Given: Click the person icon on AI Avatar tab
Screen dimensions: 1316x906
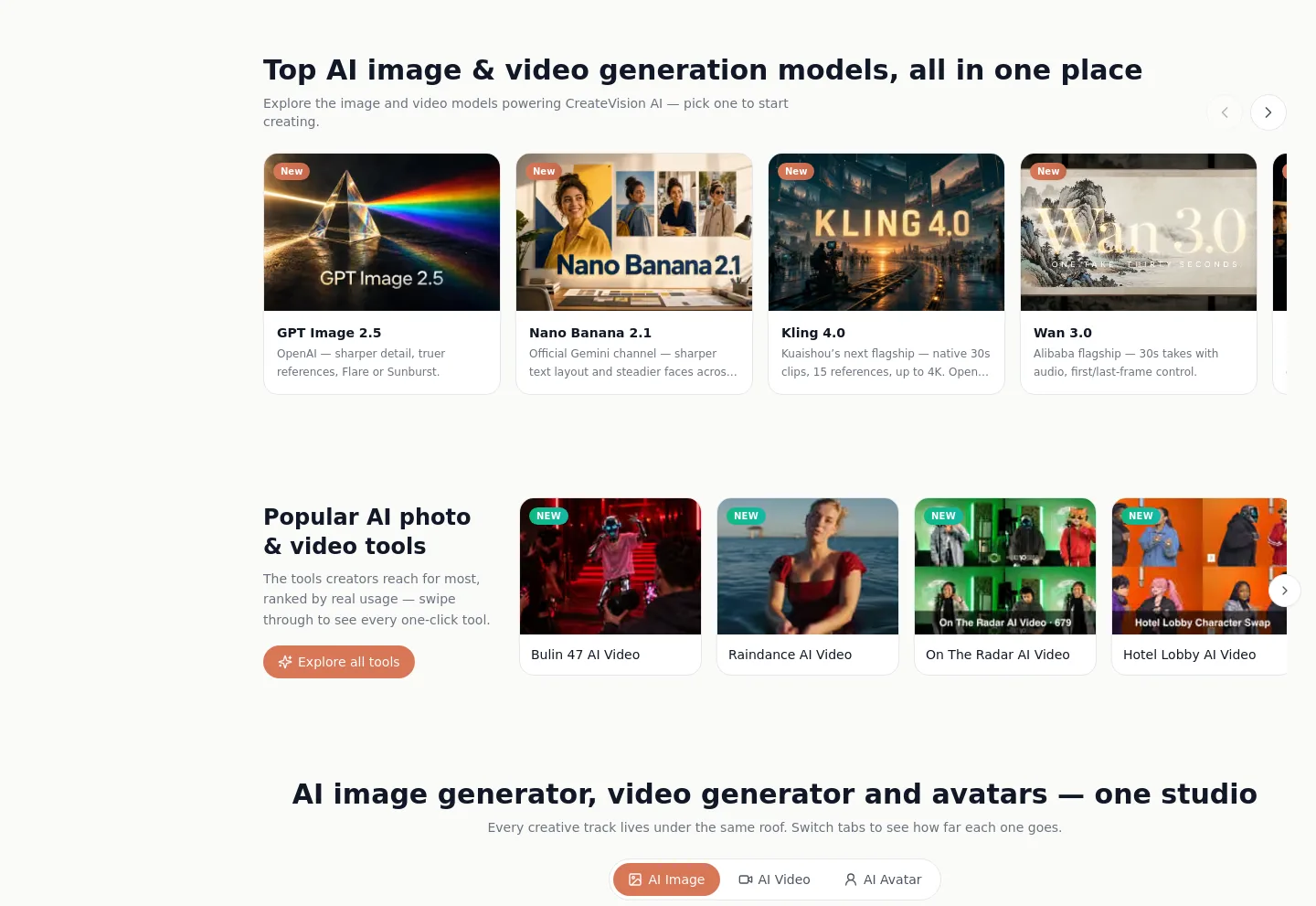Looking at the screenshot, I should click(x=851, y=879).
